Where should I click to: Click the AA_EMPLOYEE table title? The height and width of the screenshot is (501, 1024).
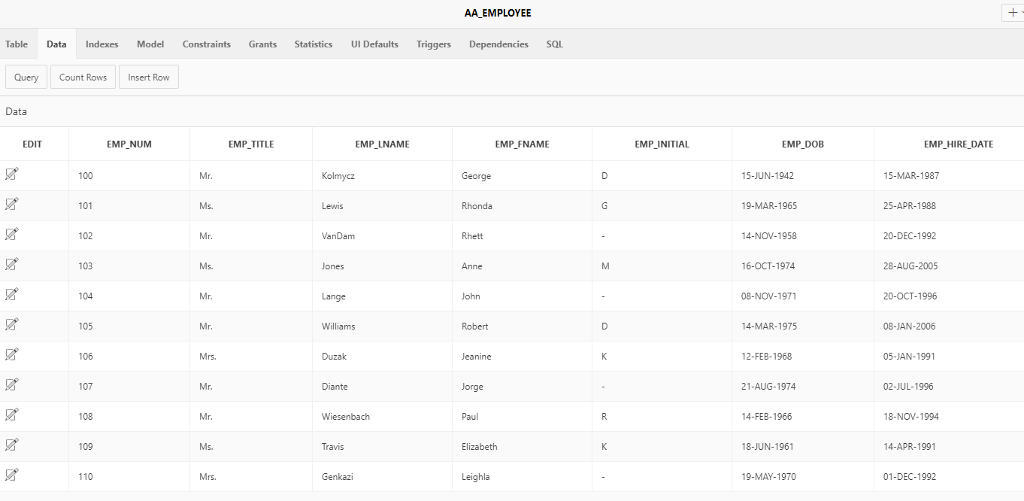(x=498, y=13)
